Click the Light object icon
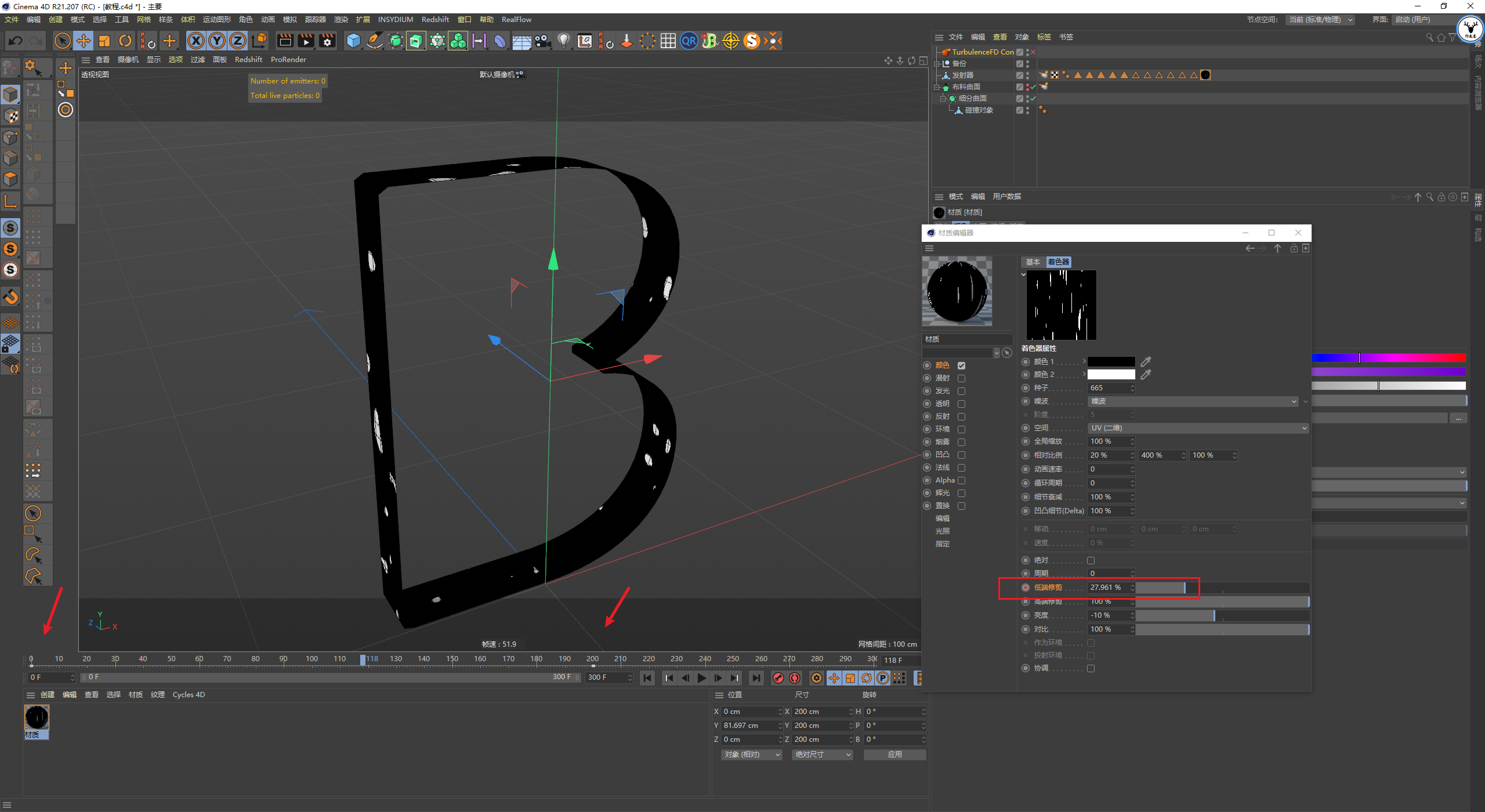 coord(563,41)
